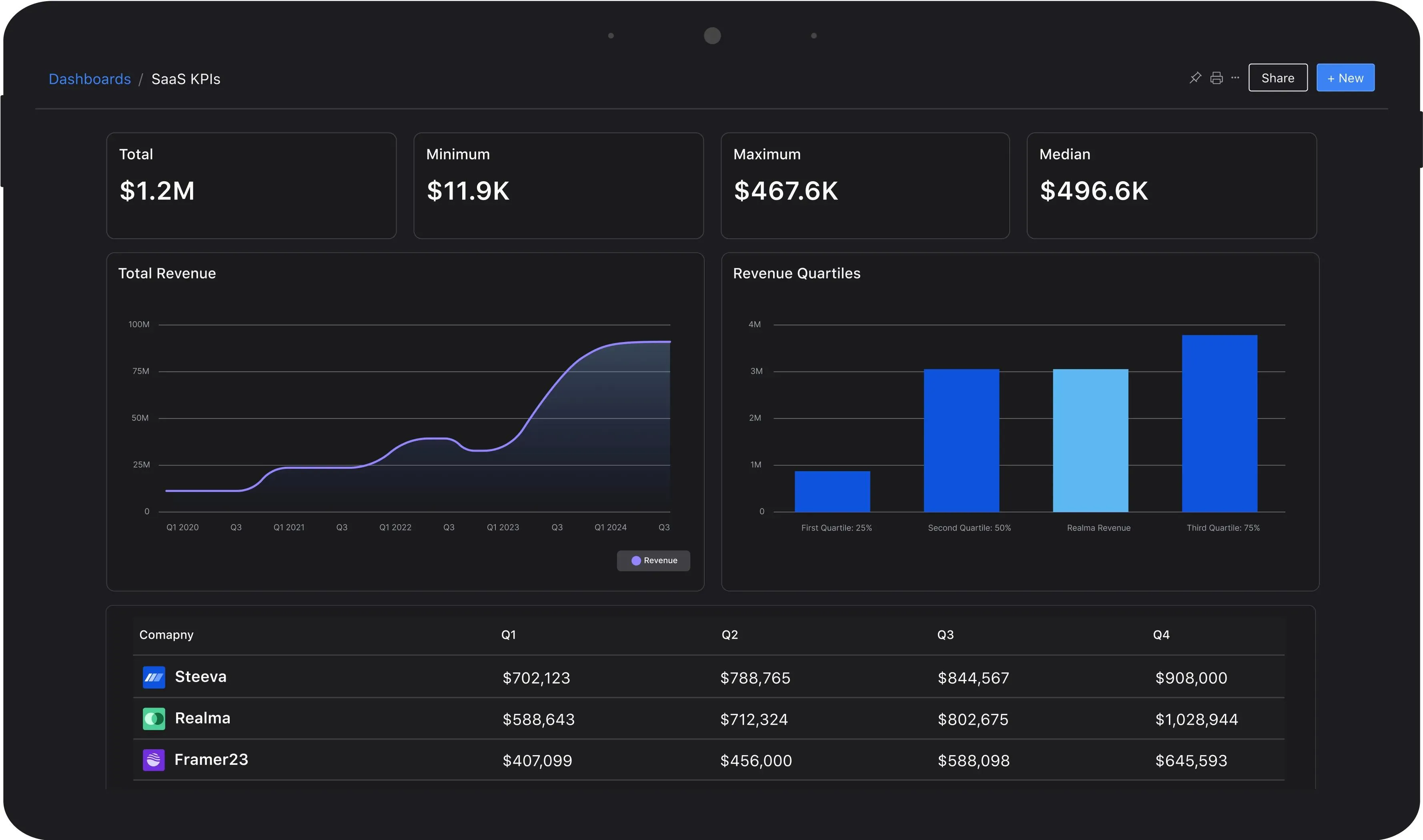Click the Realma company logo icon
The image size is (1423, 840).
pyautogui.click(x=154, y=719)
